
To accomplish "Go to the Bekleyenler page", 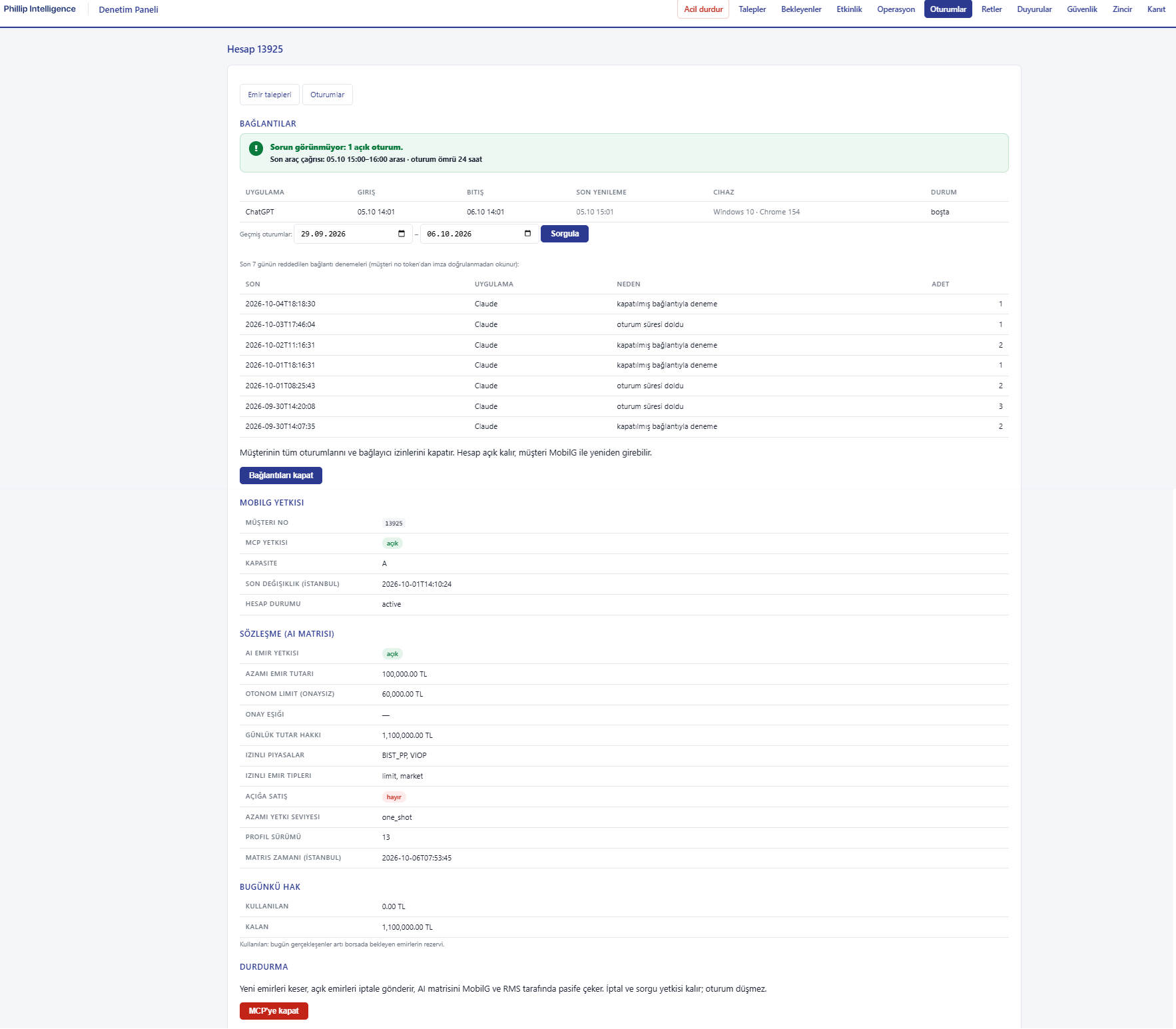I will pyautogui.click(x=801, y=9).
